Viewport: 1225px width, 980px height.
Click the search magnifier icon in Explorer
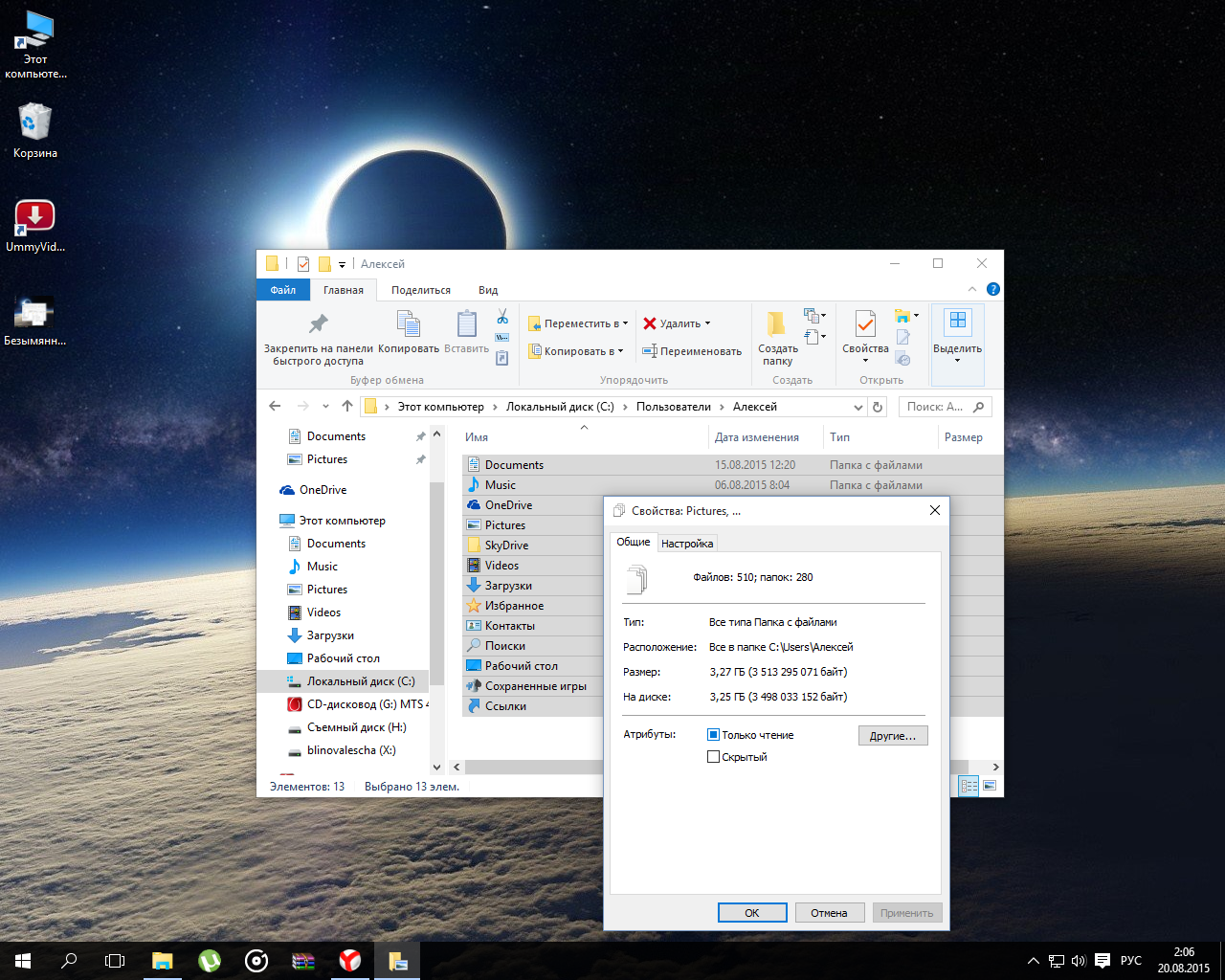[x=978, y=407]
